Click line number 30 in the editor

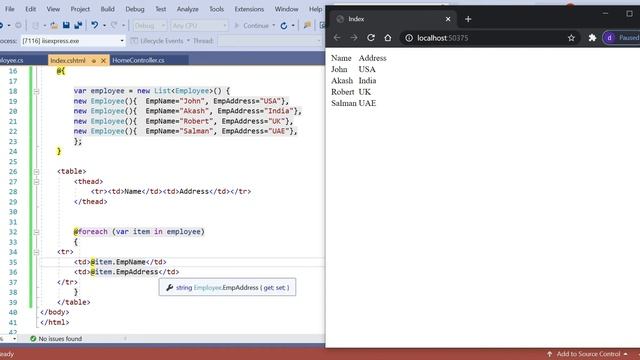13,212
